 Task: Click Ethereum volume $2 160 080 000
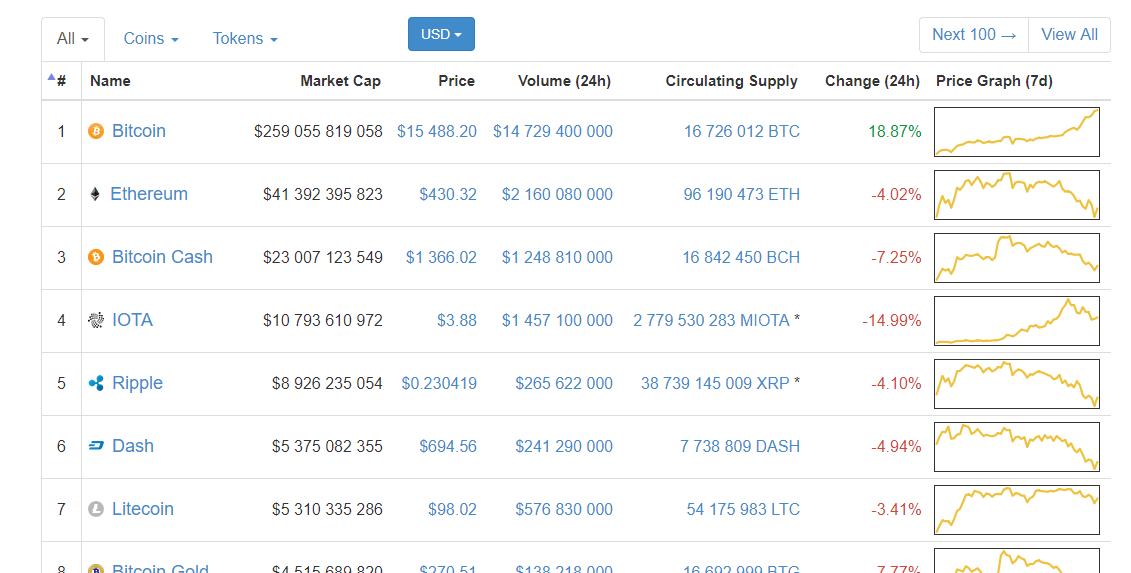tap(557, 194)
